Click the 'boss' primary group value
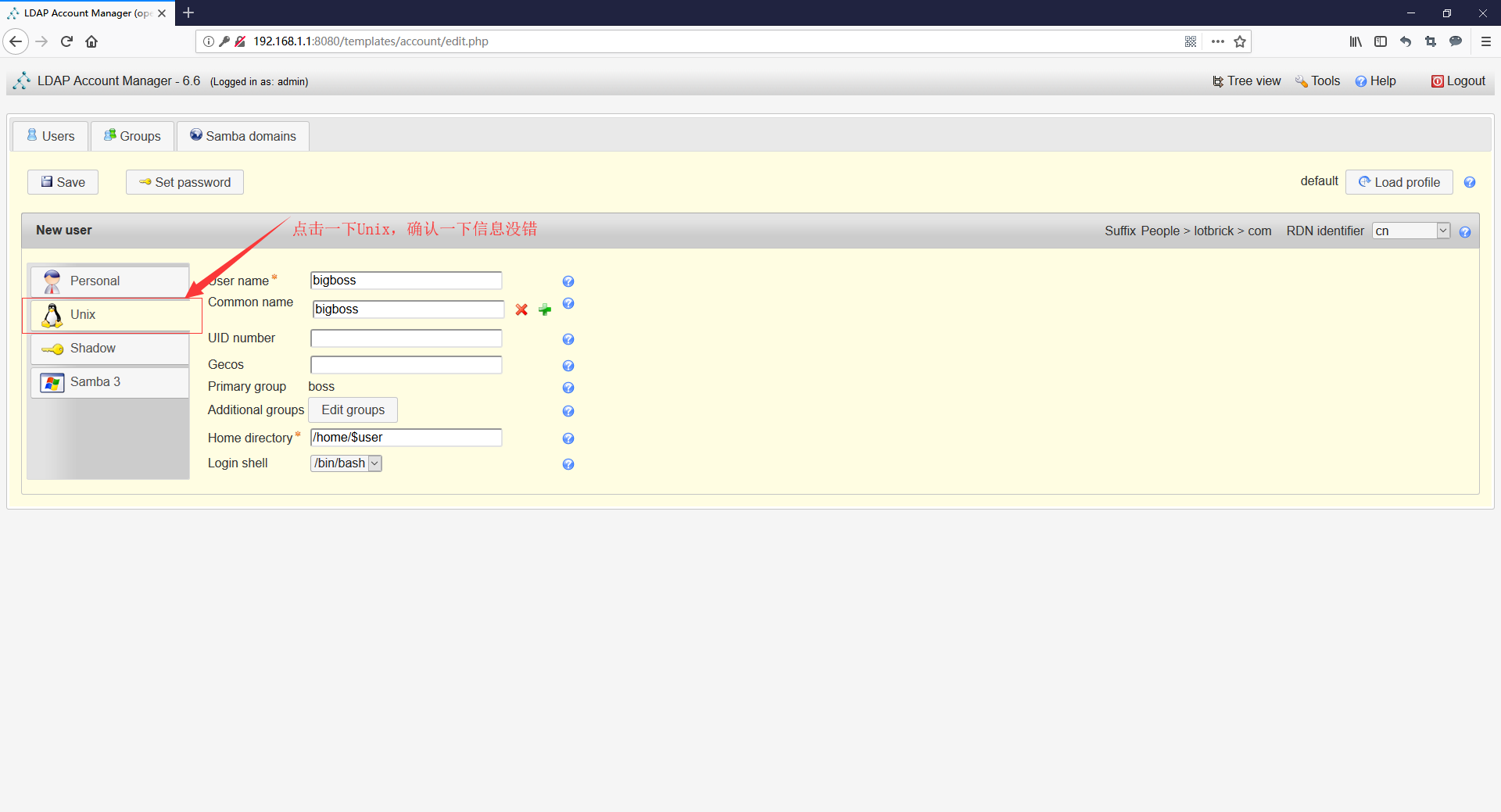 point(321,387)
